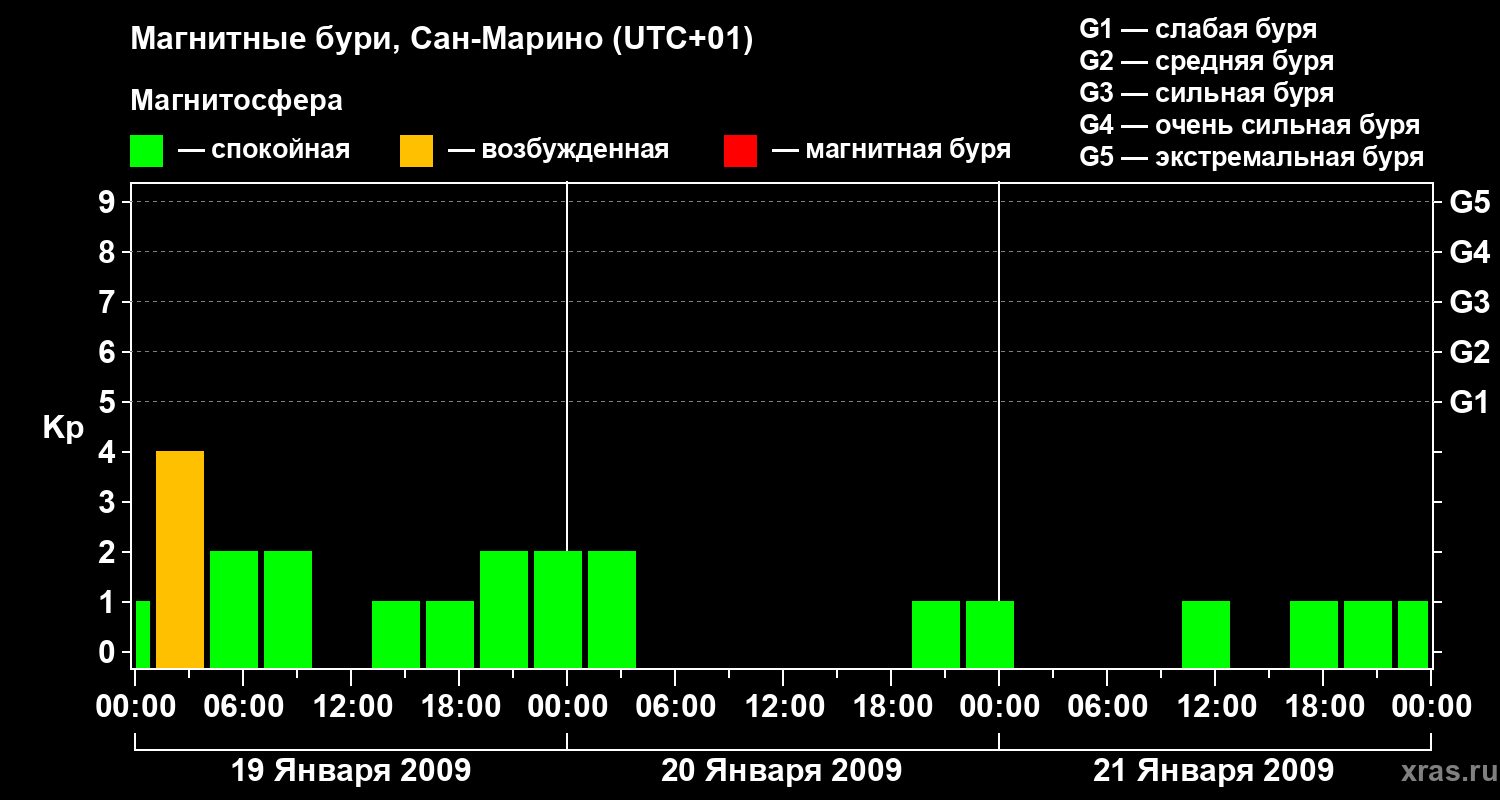Select Kp 1 bar crossing midnight into 21 January
Screen dimensions: 1500x800
(990, 634)
